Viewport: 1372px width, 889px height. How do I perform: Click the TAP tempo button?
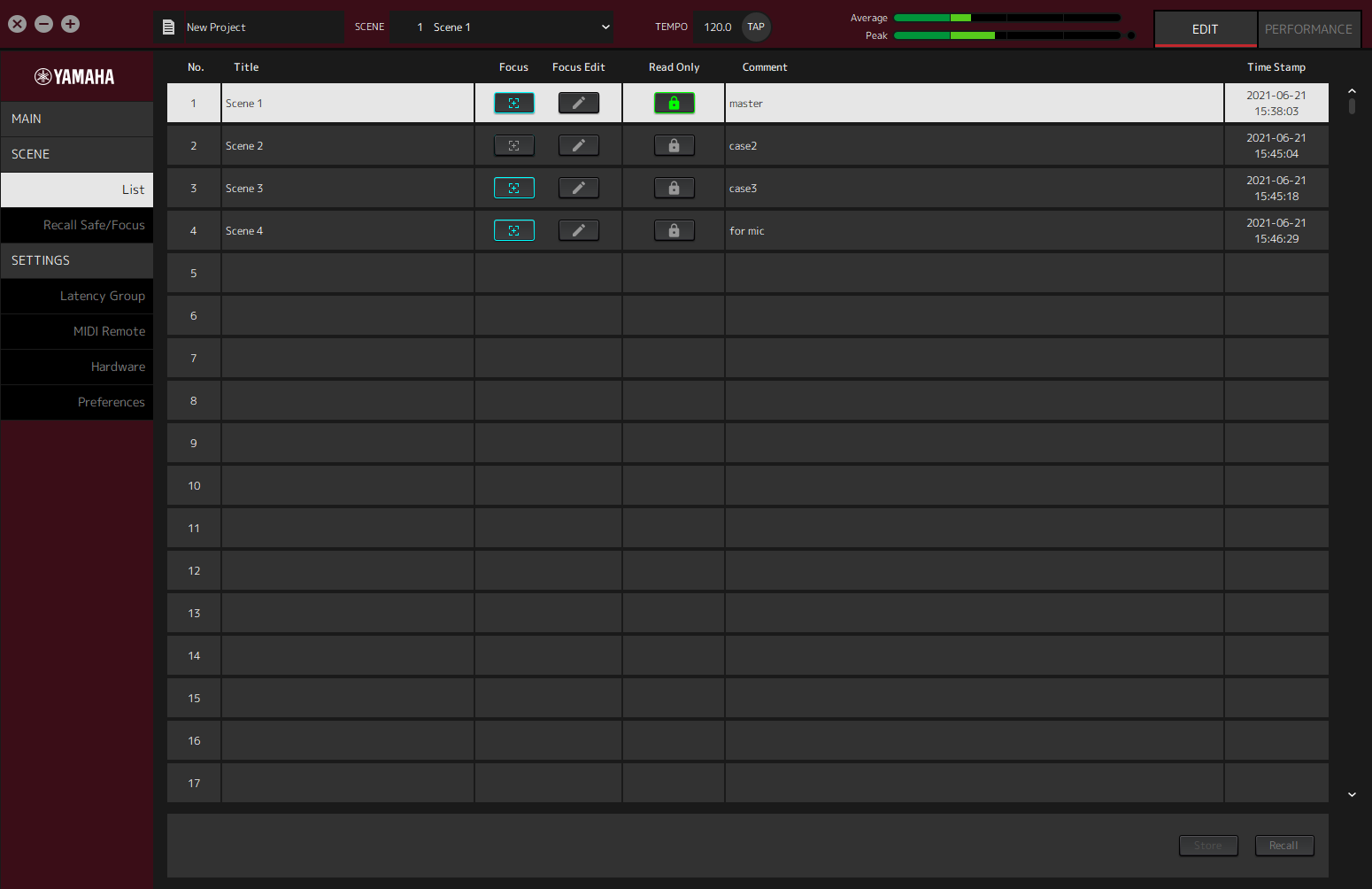click(756, 27)
